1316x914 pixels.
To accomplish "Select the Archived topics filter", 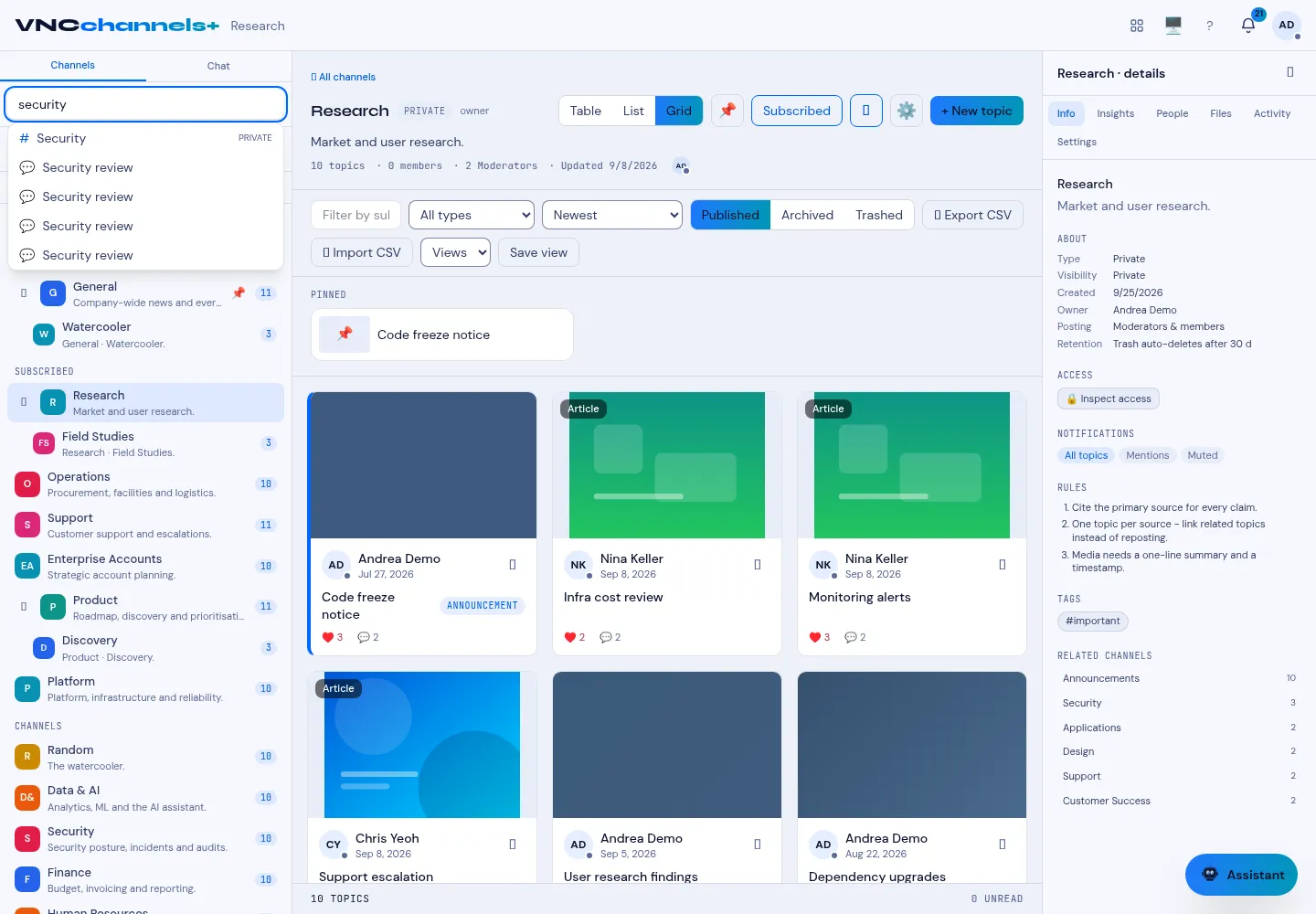I will tap(807, 215).
